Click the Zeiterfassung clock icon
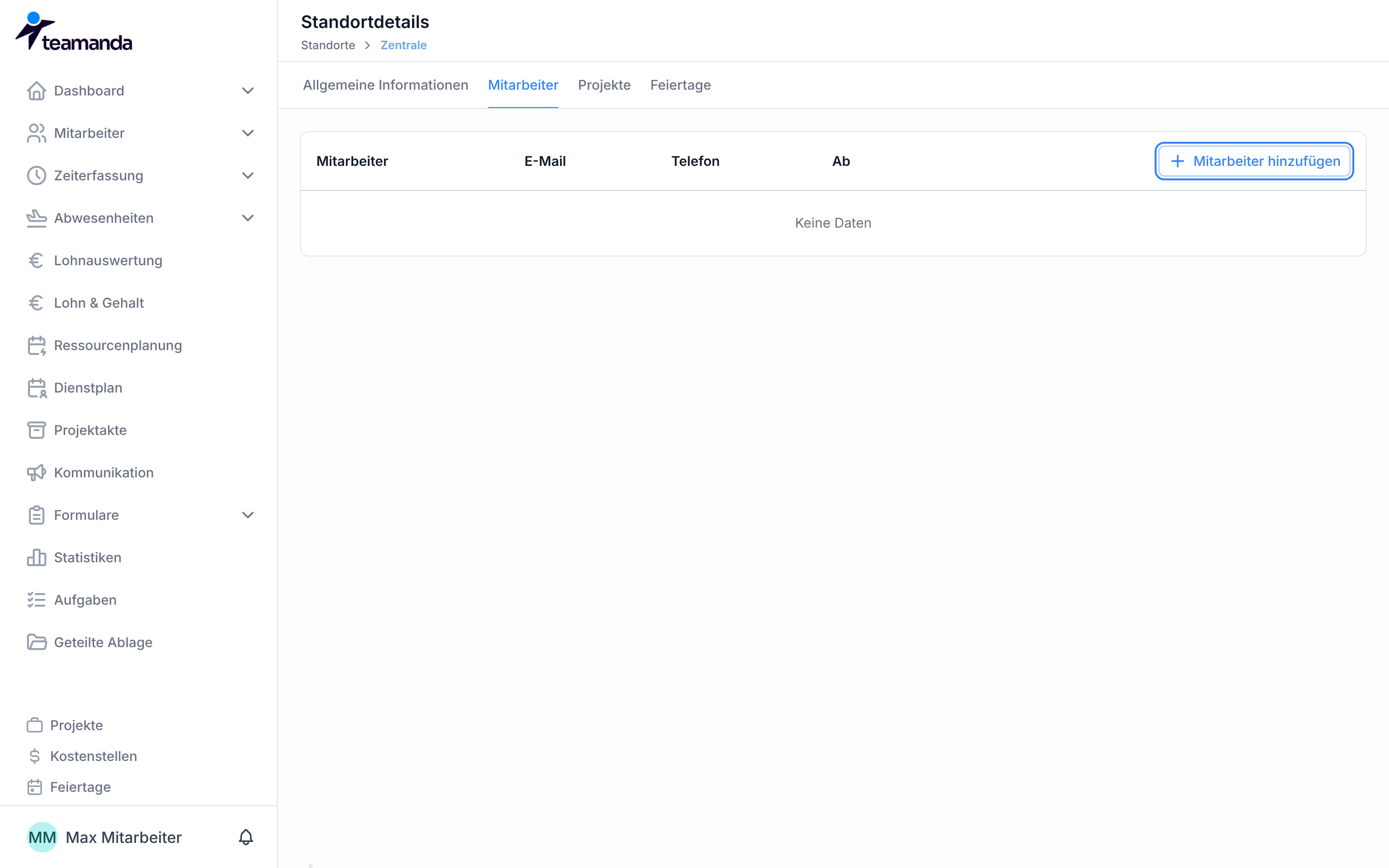The width and height of the screenshot is (1389, 868). coord(36,176)
